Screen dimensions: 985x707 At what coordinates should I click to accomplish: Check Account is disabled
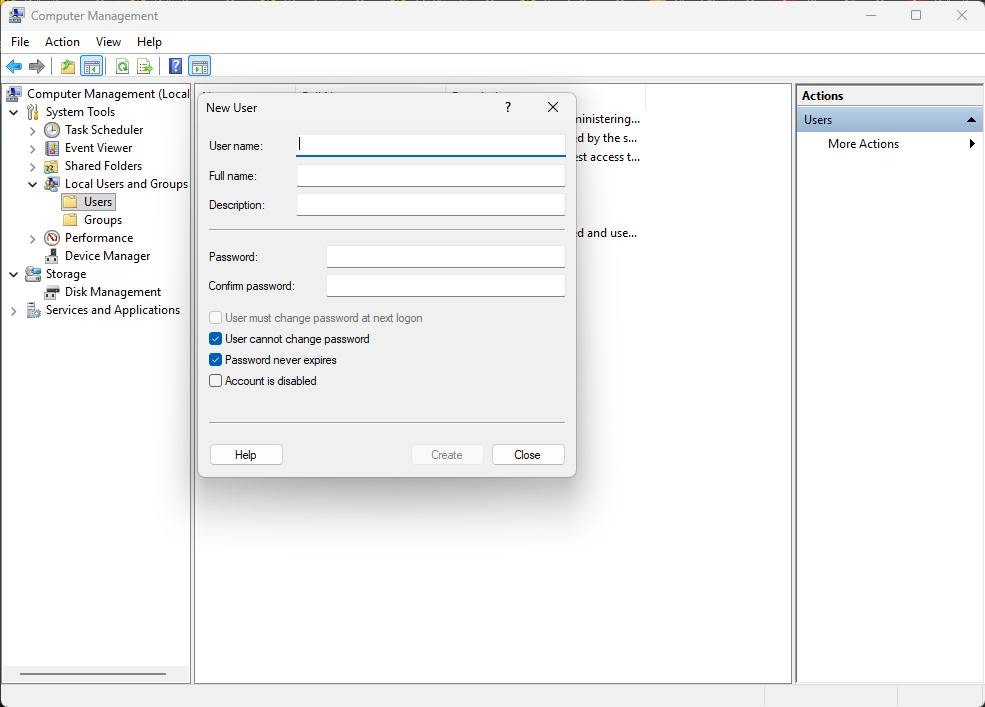pyautogui.click(x=215, y=381)
